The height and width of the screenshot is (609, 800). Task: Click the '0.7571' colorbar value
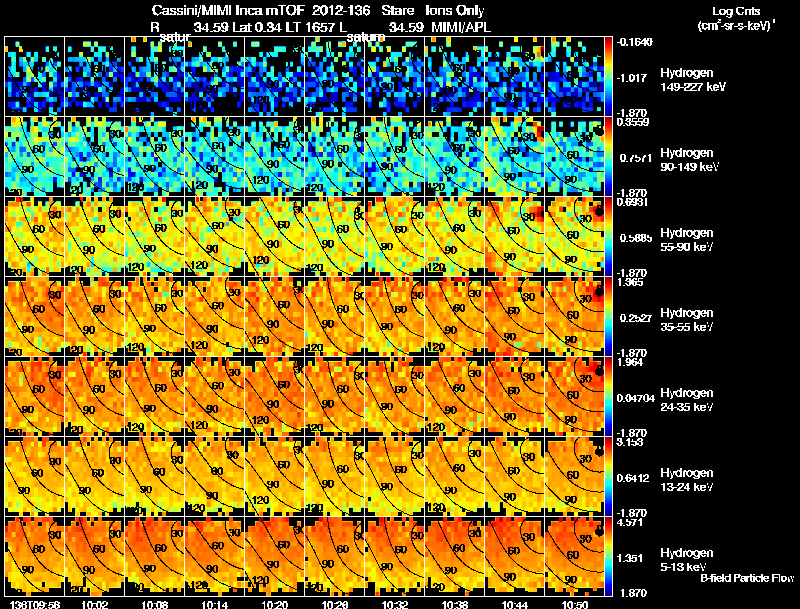point(635,158)
